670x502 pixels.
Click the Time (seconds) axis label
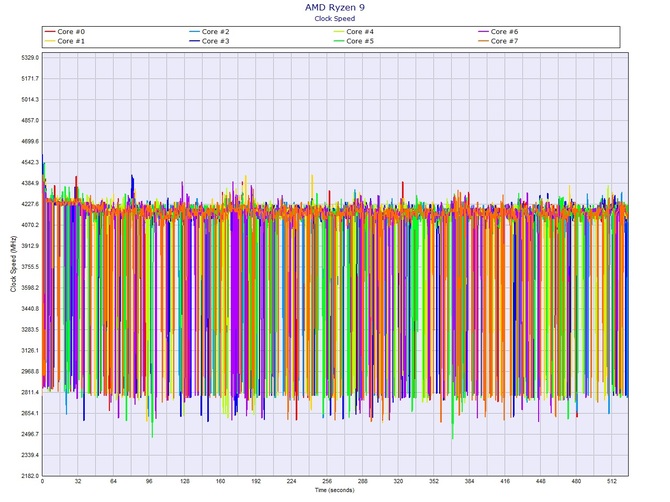(x=335, y=490)
